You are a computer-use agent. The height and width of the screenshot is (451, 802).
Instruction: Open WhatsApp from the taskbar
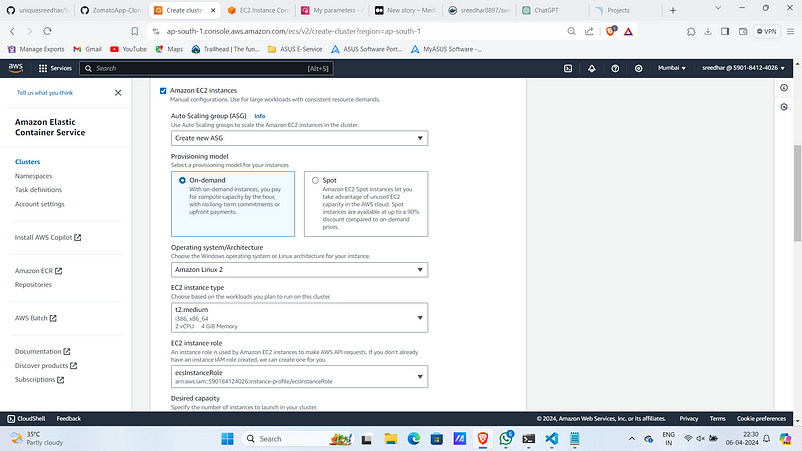click(506, 438)
